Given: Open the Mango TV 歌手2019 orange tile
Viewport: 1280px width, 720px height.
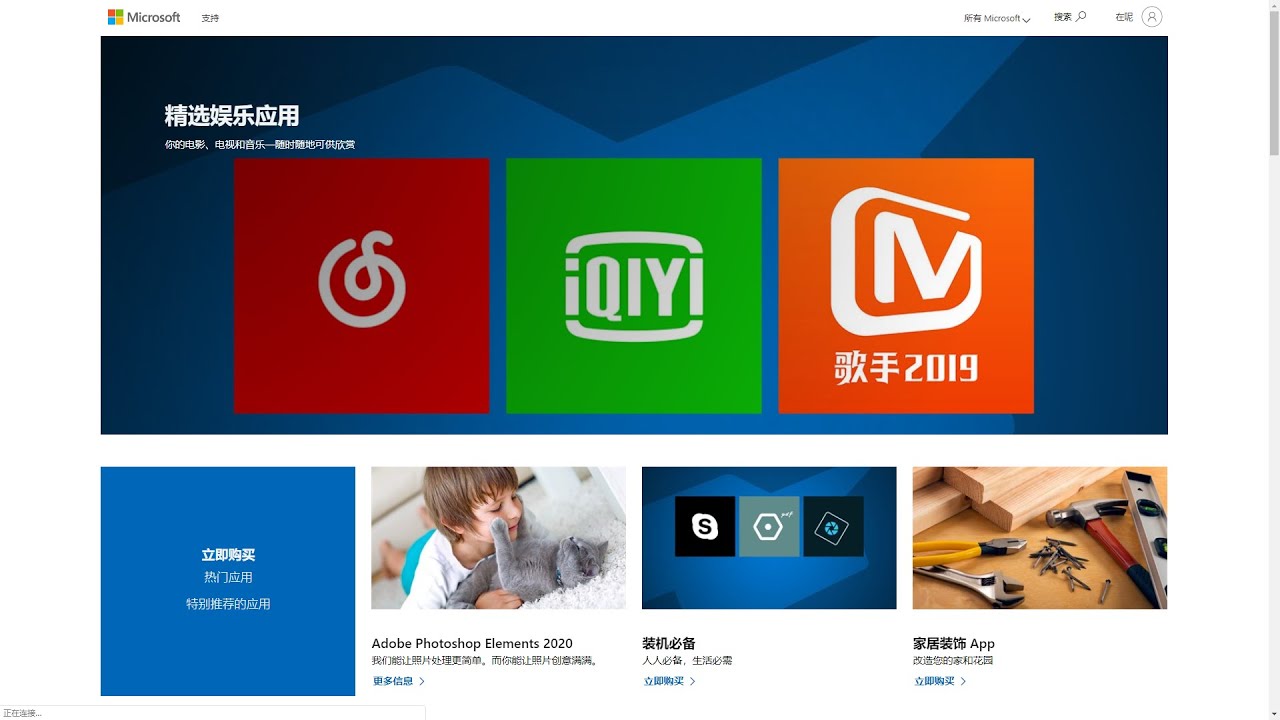Looking at the screenshot, I should (905, 286).
